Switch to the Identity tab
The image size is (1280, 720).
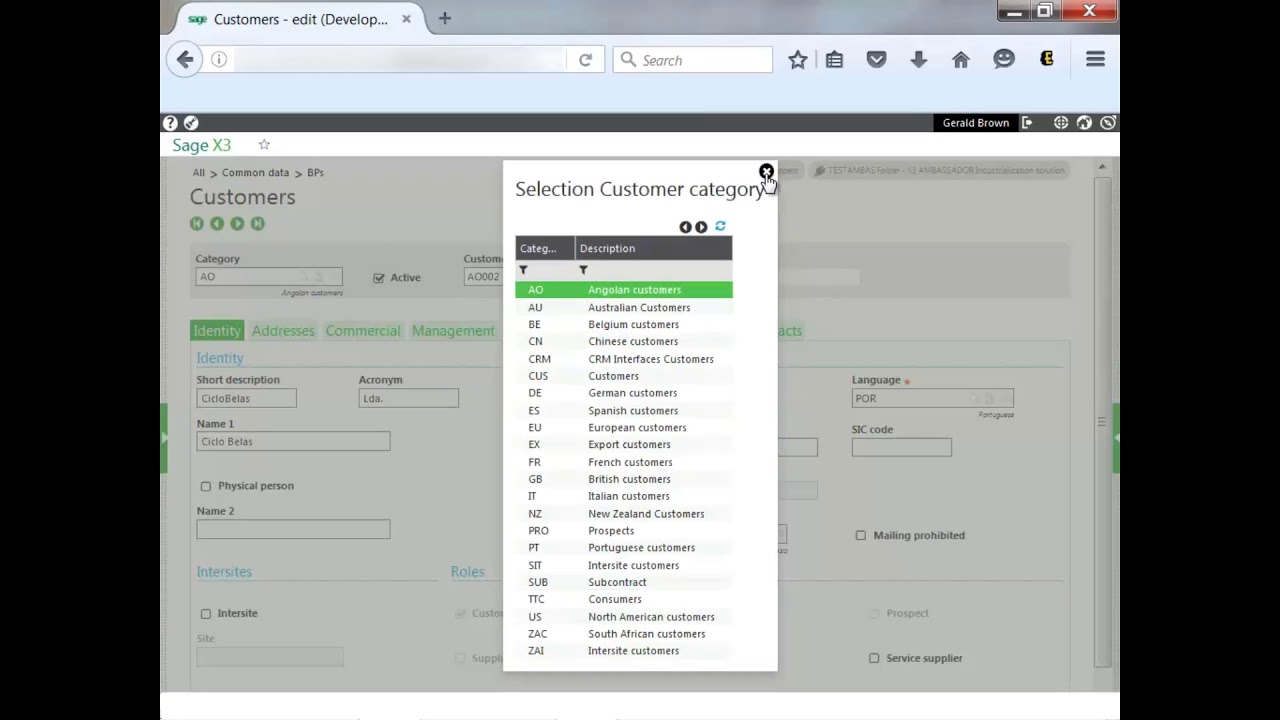pyautogui.click(x=217, y=331)
